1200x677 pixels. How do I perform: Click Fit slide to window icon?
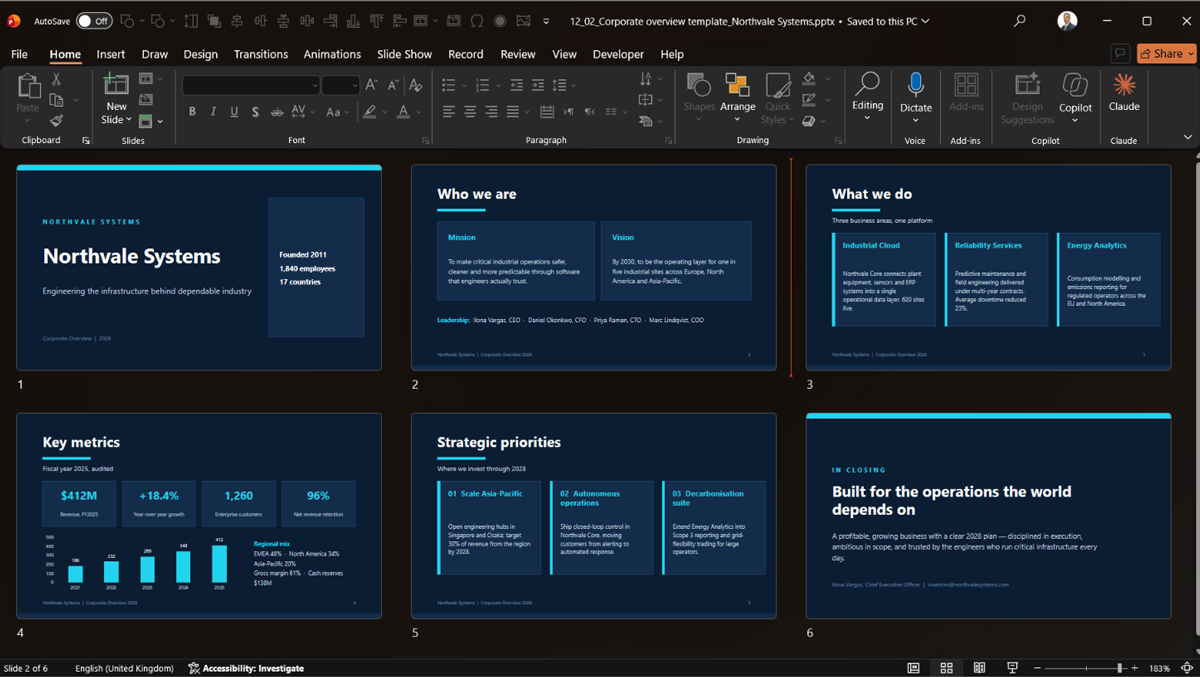1187,668
